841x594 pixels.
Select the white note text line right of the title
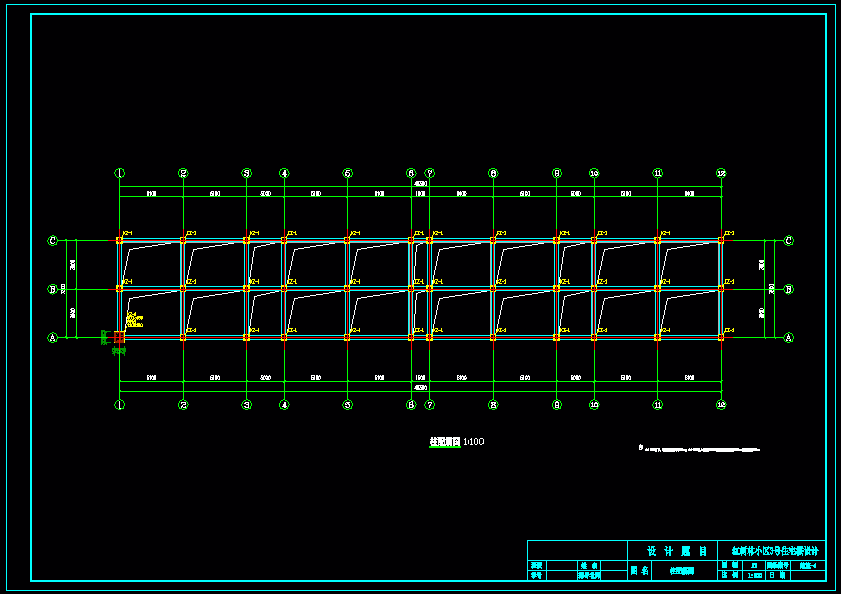(691, 449)
